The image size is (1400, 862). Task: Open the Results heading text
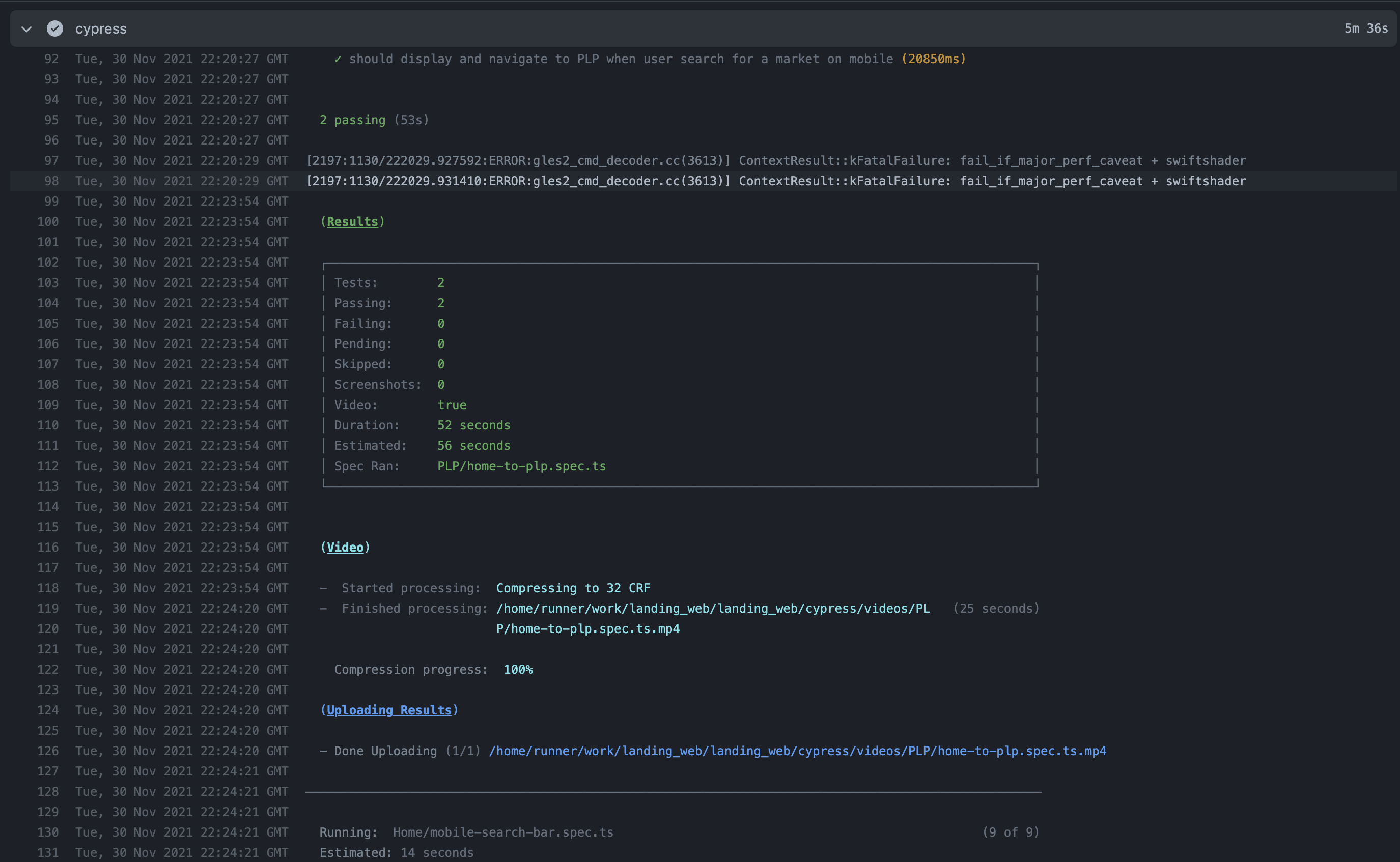coord(352,222)
